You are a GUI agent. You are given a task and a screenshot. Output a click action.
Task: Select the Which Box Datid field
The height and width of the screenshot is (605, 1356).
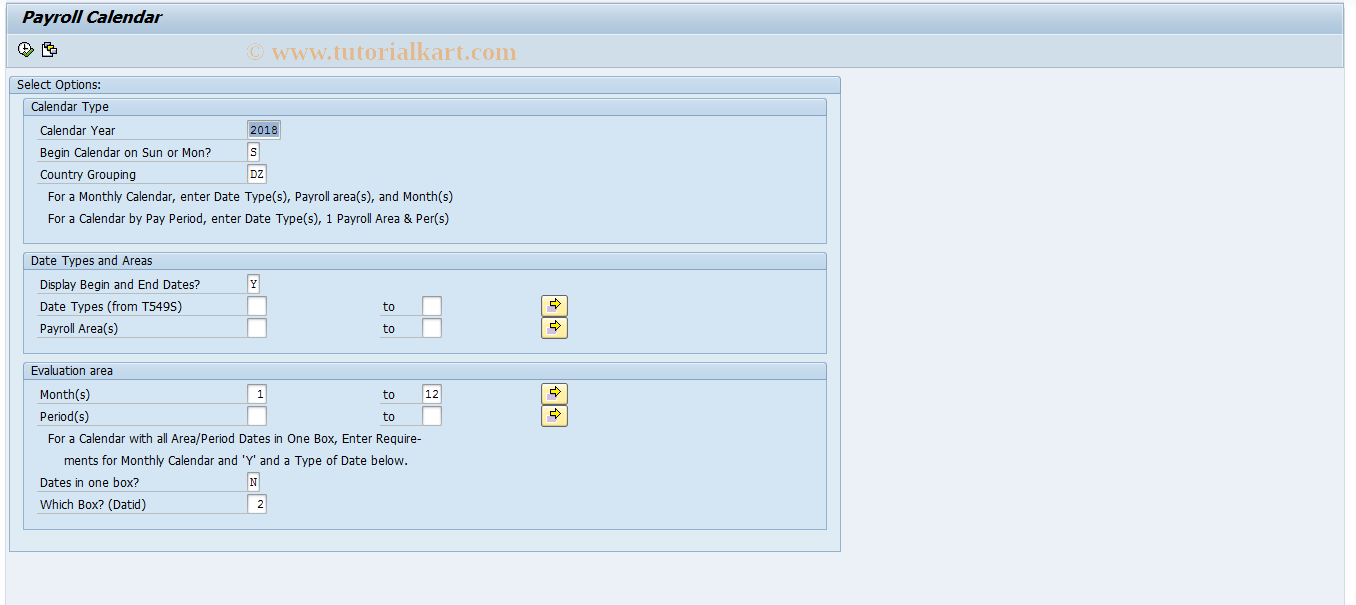257,503
